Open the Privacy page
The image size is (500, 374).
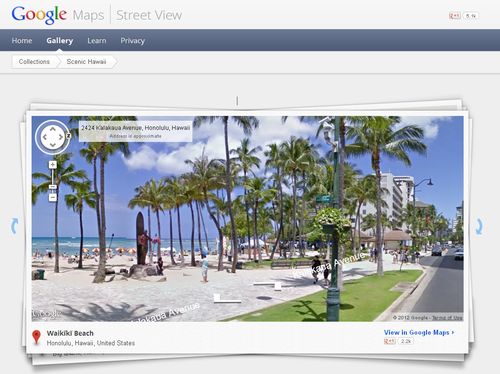133,41
